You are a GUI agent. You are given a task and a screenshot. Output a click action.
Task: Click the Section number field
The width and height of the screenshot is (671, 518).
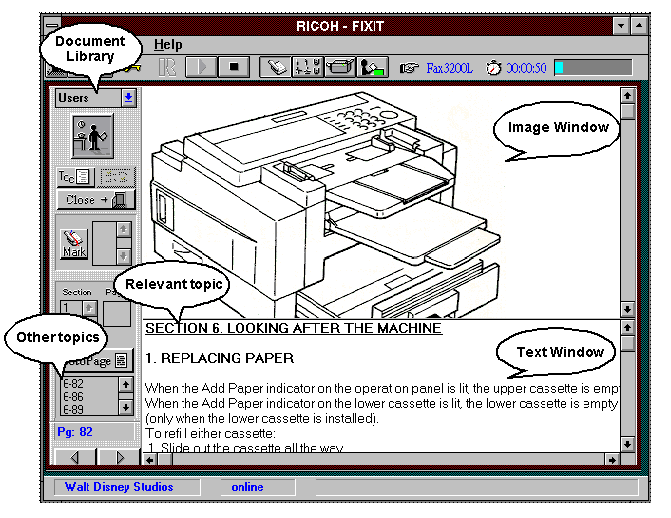coord(71,308)
